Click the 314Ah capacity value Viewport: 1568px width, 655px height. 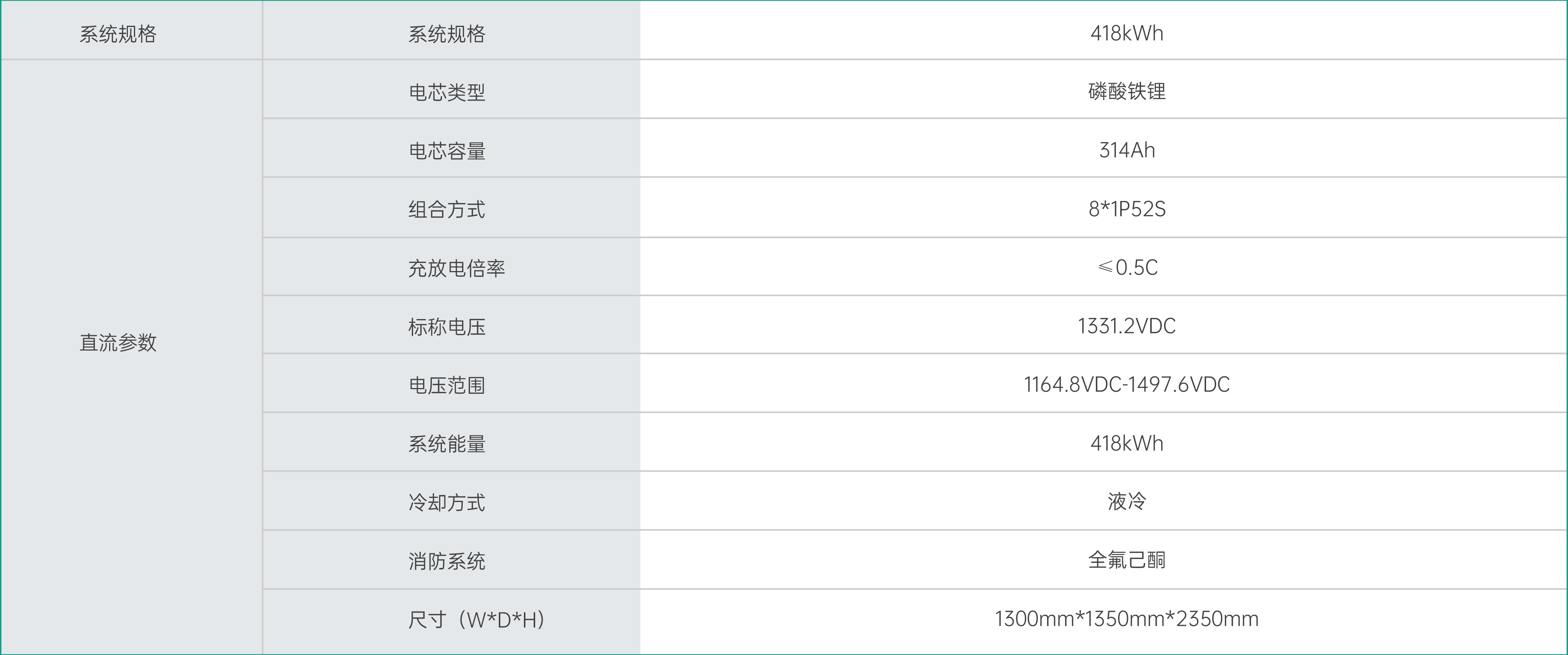(x=1127, y=150)
